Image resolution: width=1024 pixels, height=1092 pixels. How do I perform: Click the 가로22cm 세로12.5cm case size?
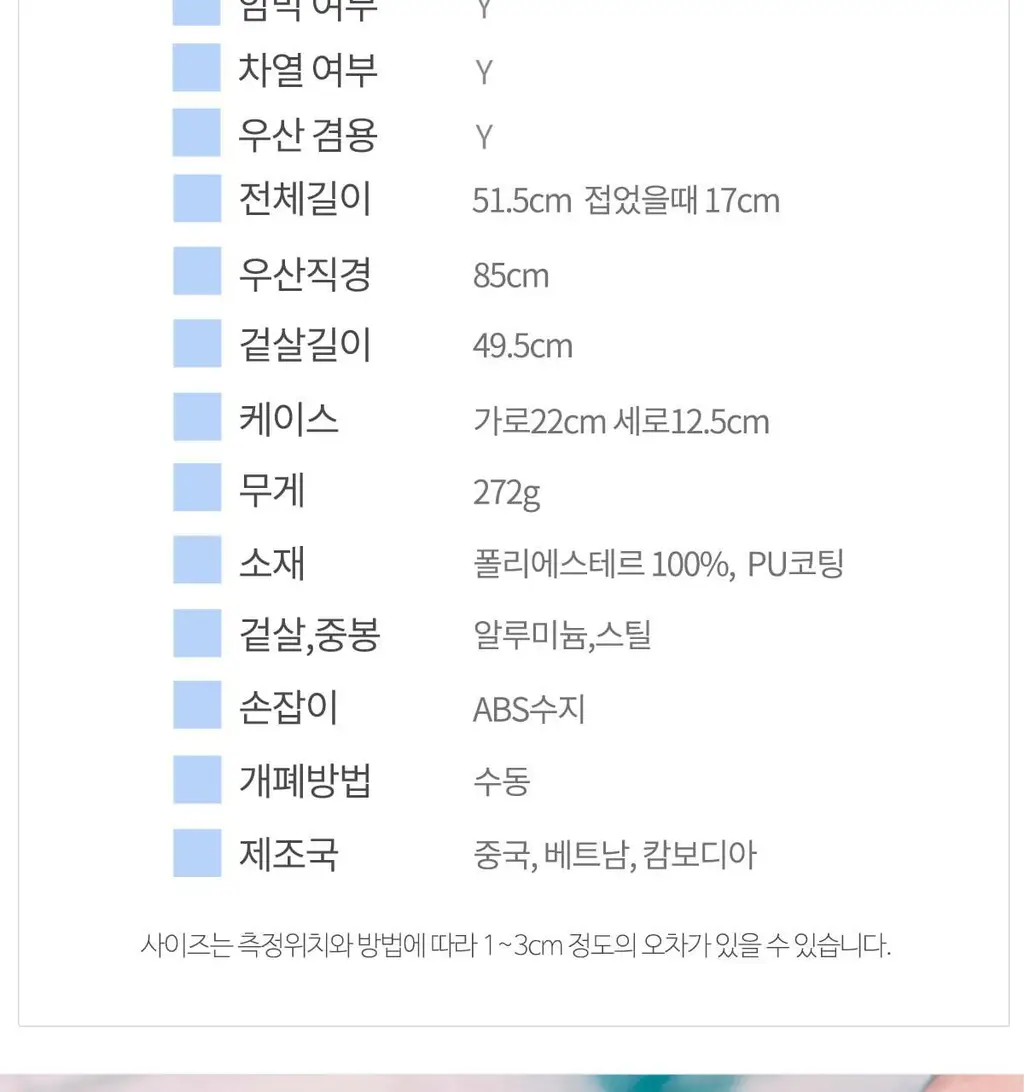621,422
